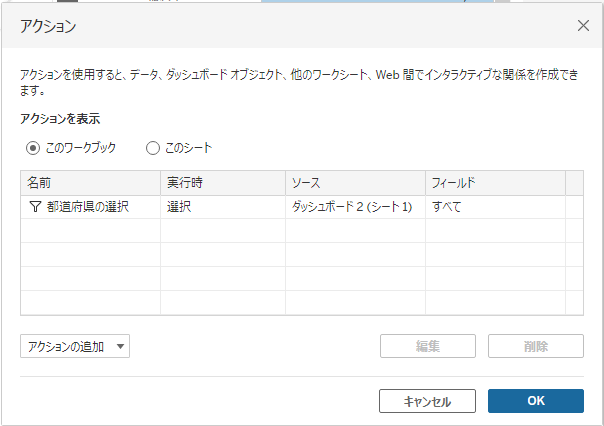The width and height of the screenshot is (604, 426).
Task: Confirm with the OK button
Action: tap(535, 401)
